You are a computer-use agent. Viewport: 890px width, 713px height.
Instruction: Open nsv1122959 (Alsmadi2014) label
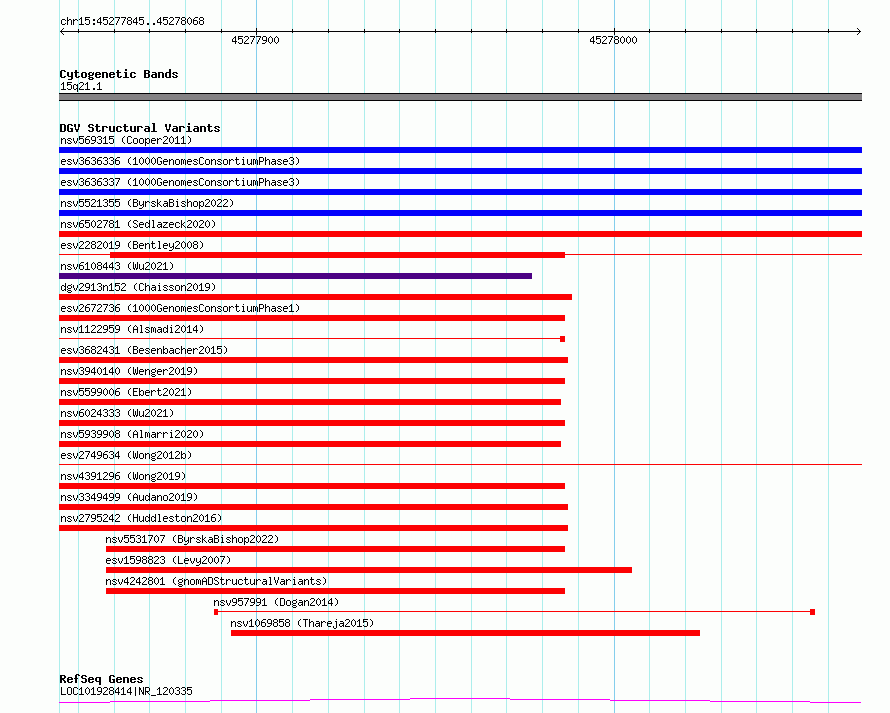(132, 329)
